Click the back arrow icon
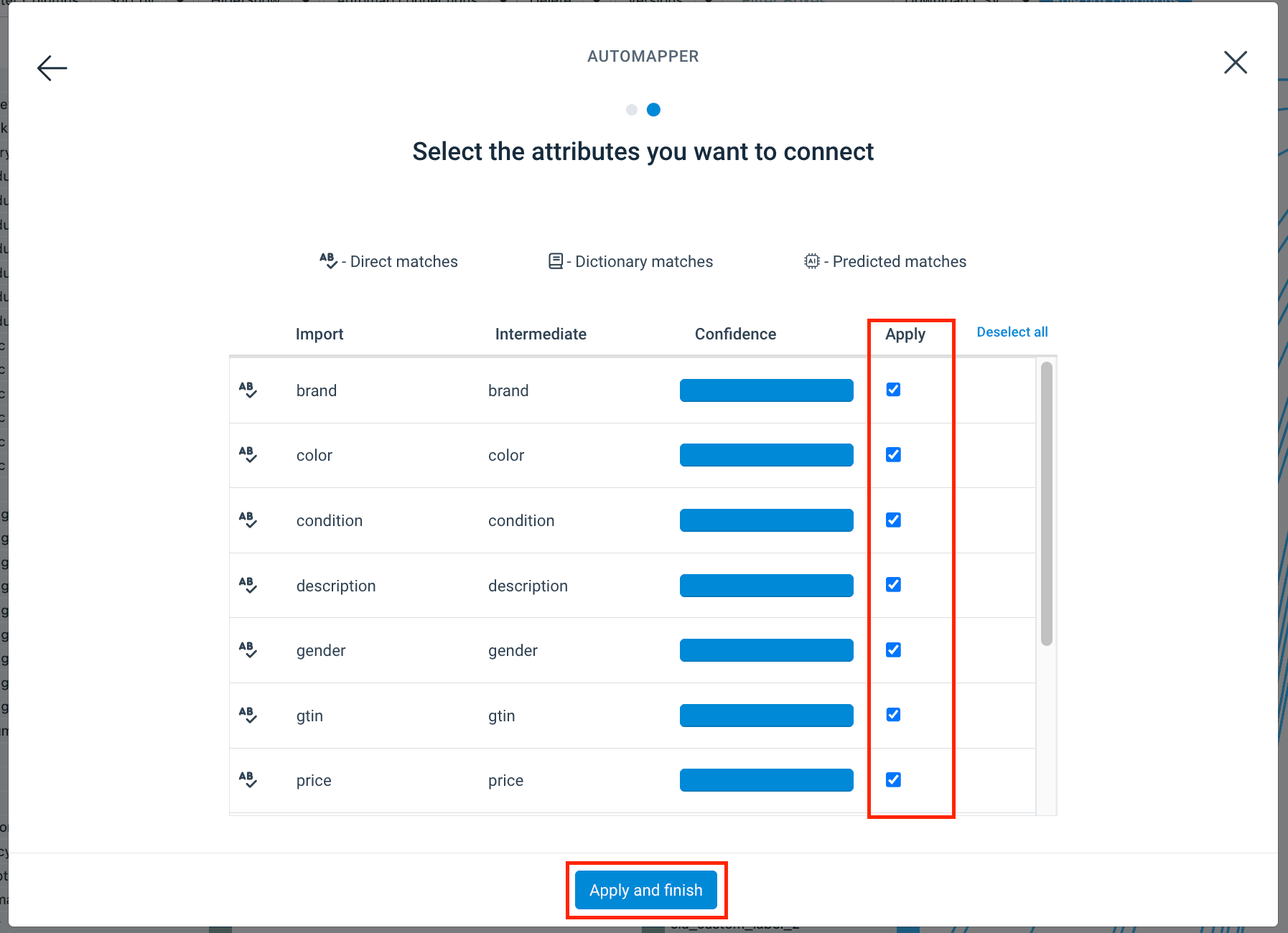Image resolution: width=1288 pixels, height=933 pixels. tap(52, 68)
